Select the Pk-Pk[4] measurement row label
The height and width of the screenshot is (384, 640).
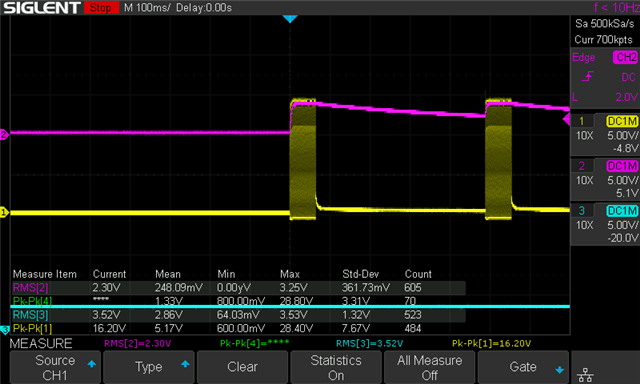point(32,301)
